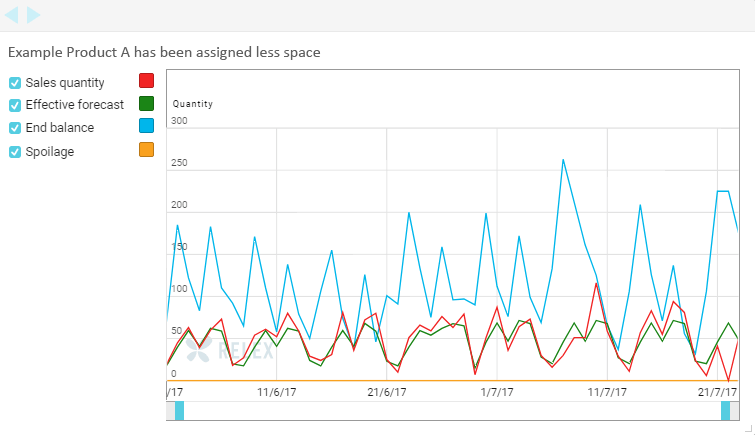Pick the orange Spoilage color swatch
This screenshot has width=755, height=435.
click(146, 150)
